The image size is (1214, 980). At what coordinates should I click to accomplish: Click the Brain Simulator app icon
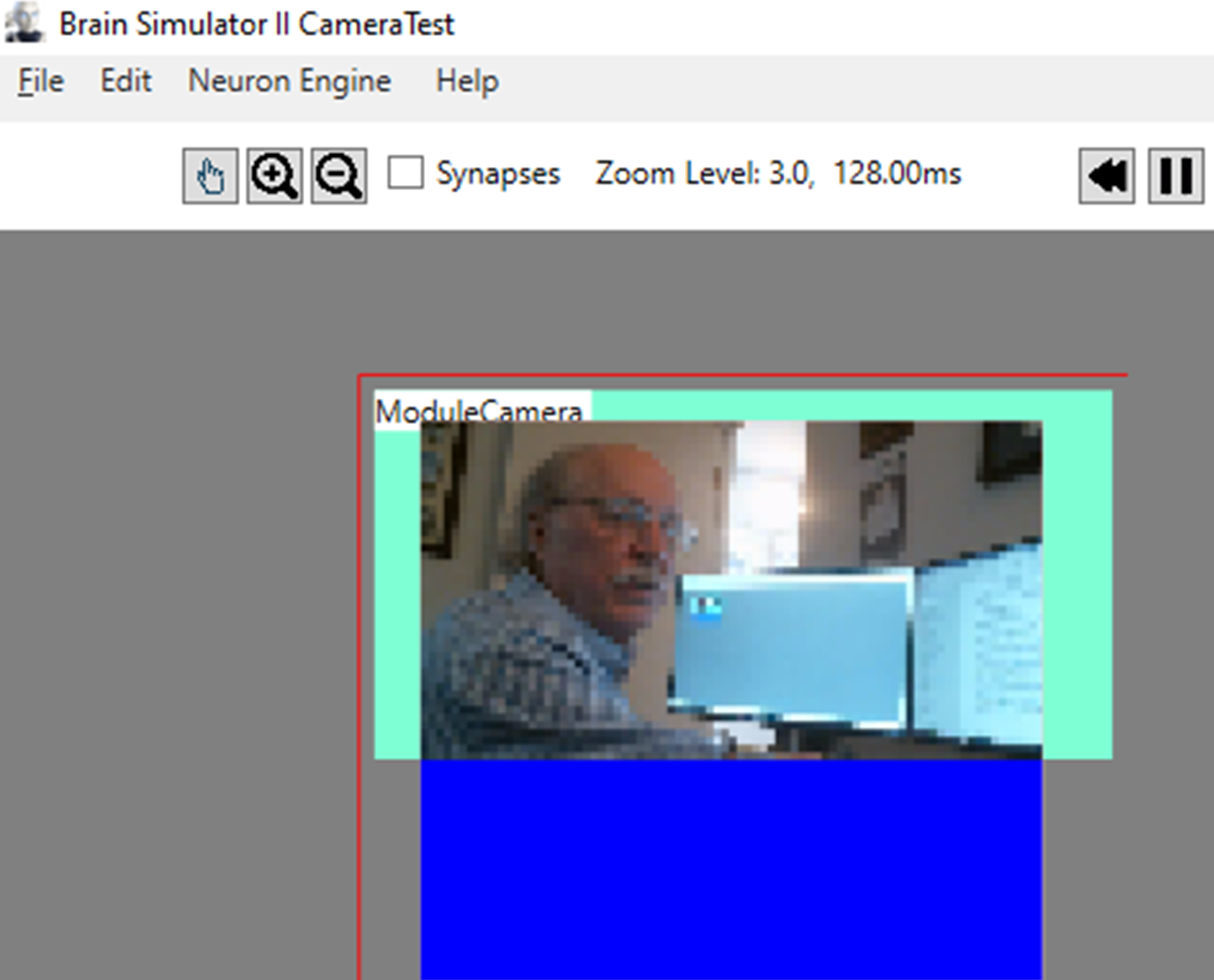click(24, 23)
